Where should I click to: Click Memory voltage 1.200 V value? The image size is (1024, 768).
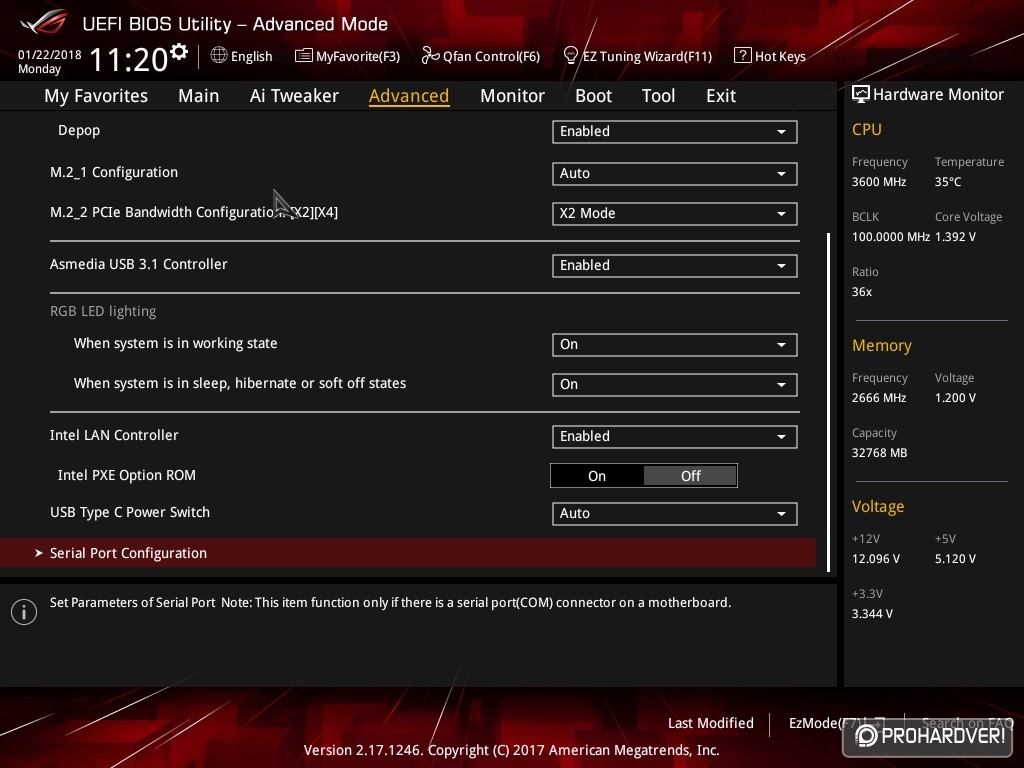(x=955, y=398)
